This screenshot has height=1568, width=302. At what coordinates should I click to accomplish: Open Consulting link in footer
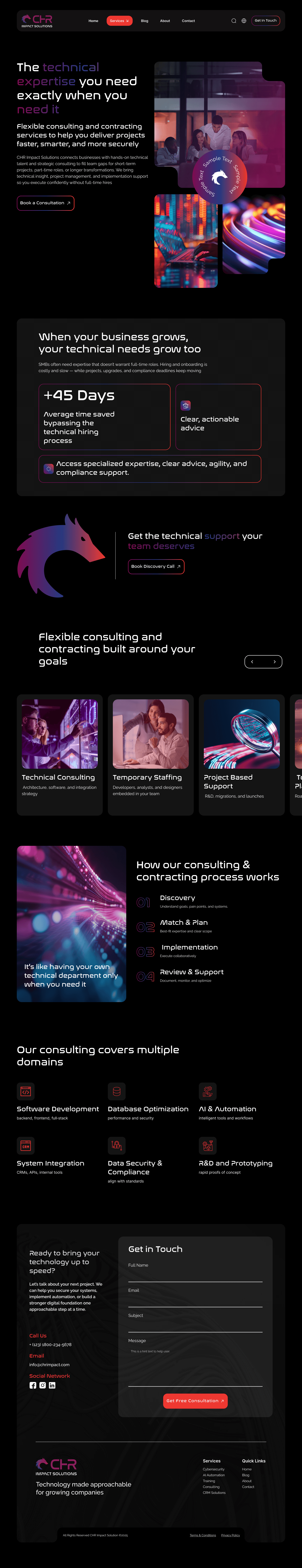pyautogui.click(x=211, y=1487)
